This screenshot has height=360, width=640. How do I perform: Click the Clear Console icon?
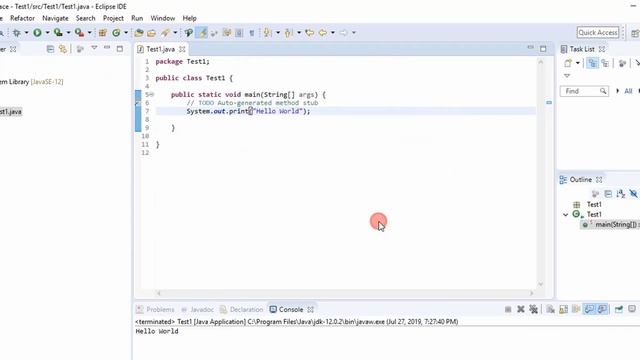tap(551, 309)
